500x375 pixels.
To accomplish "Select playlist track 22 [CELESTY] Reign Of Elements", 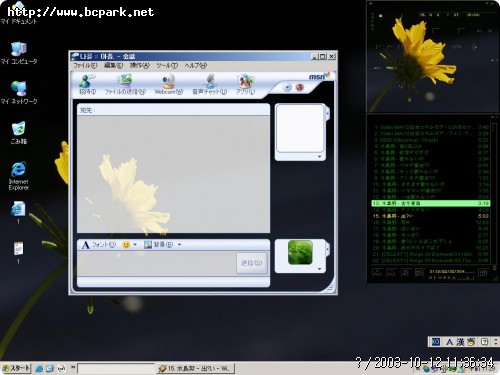I will [431, 260].
